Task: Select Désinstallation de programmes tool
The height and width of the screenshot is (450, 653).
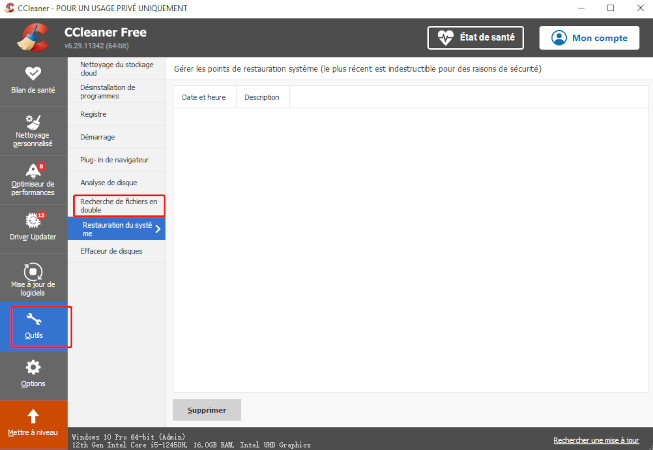Action: [x=117, y=92]
